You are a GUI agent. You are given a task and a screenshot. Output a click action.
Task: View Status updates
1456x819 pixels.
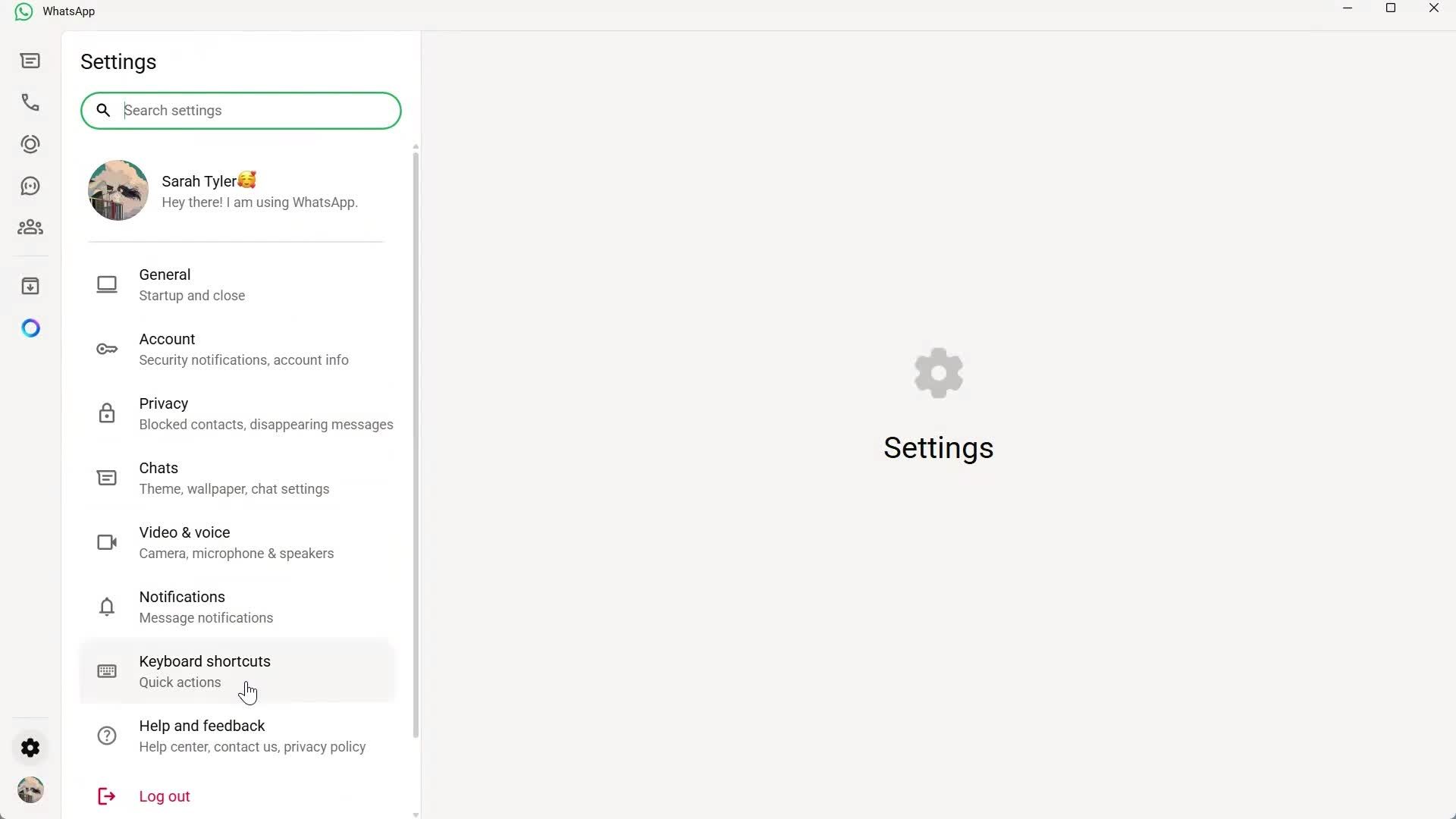tap(30, 144)
